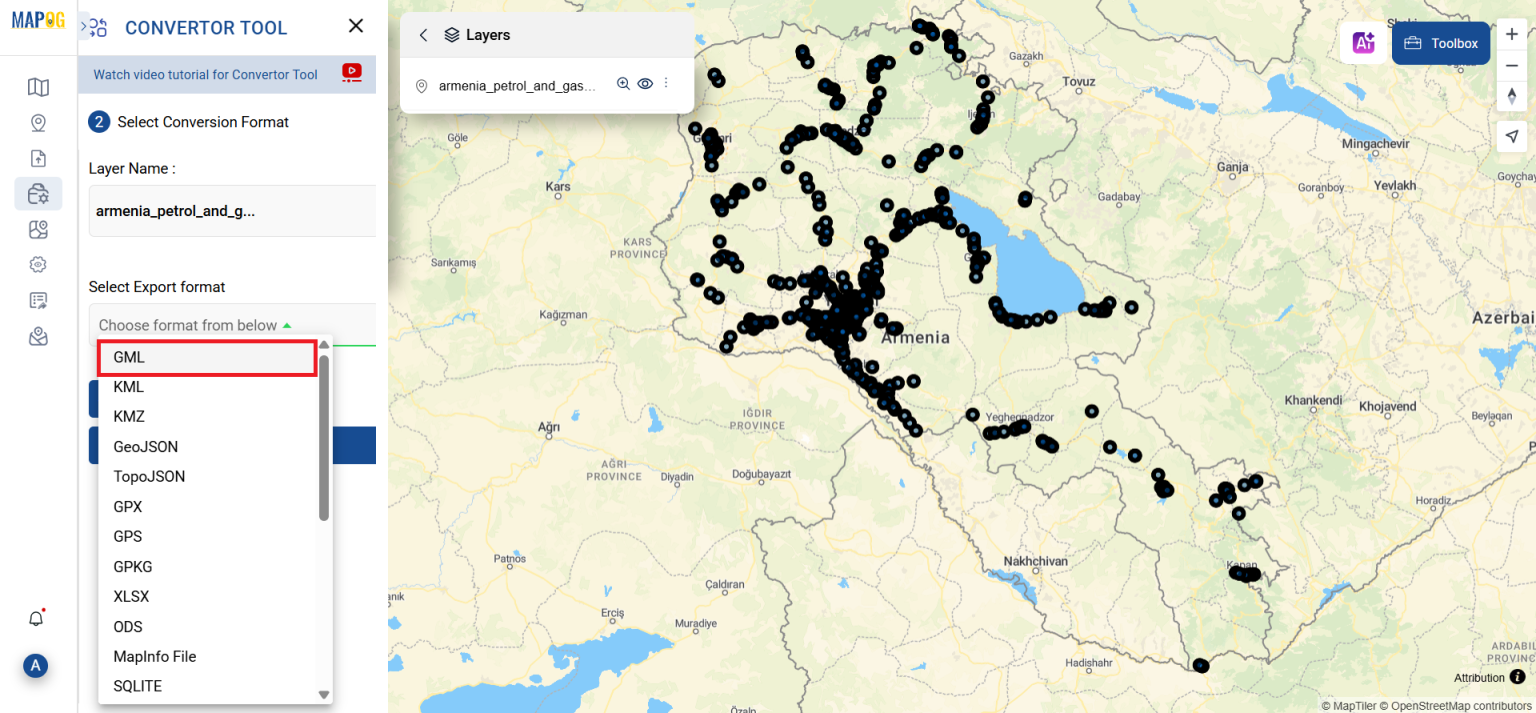The width and height of the screenshot is (1536, 713).
Task: Open the AI assistant icon on the map
Action: [x=1363, y=43]
